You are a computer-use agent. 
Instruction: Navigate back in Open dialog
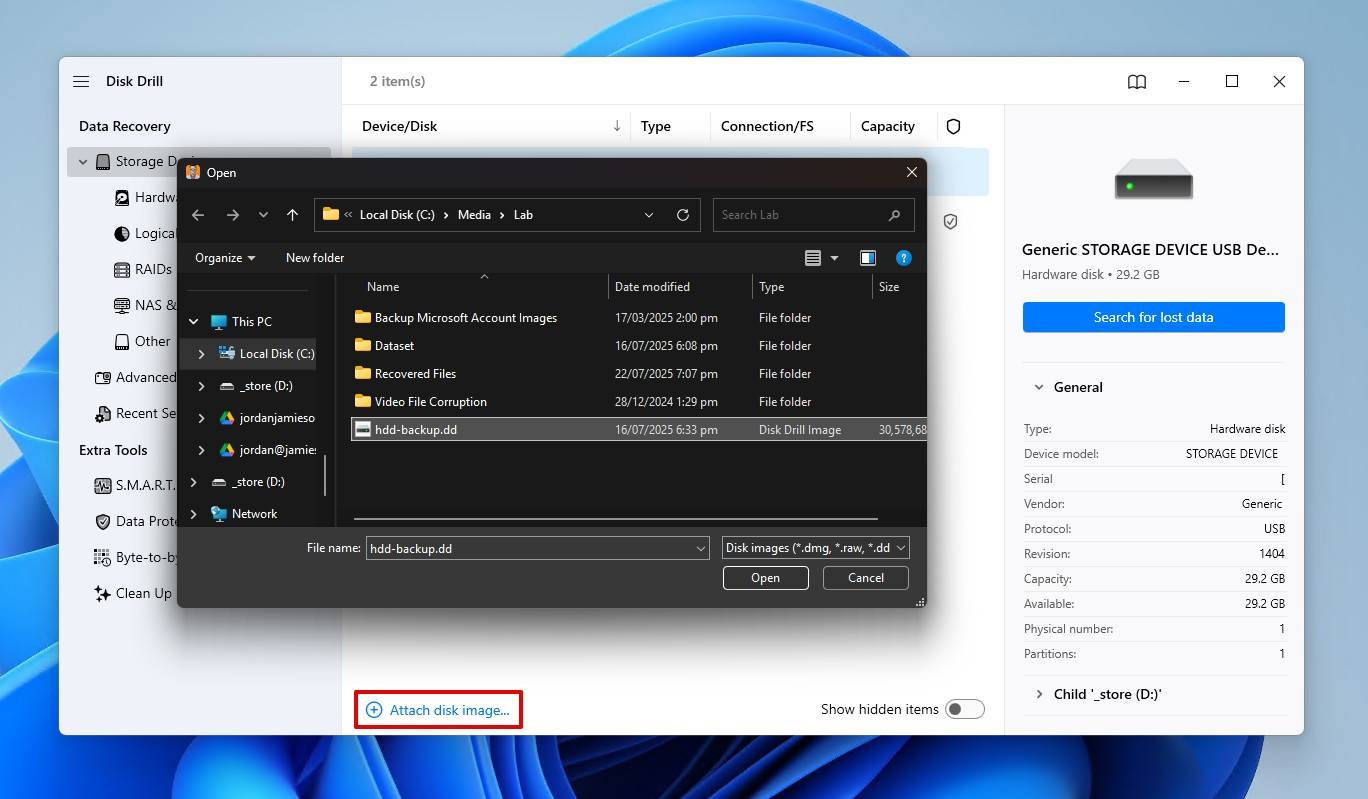coord(198,215)
